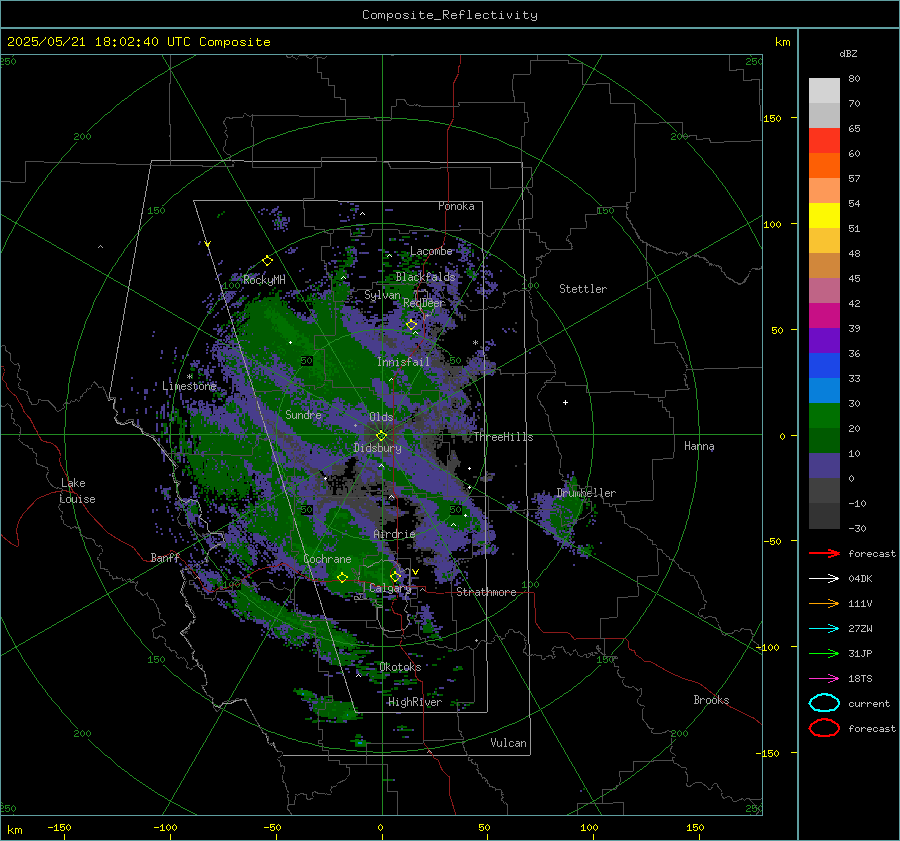Click the yellow diamond marker below RedDeer

(x=411, y=325)
